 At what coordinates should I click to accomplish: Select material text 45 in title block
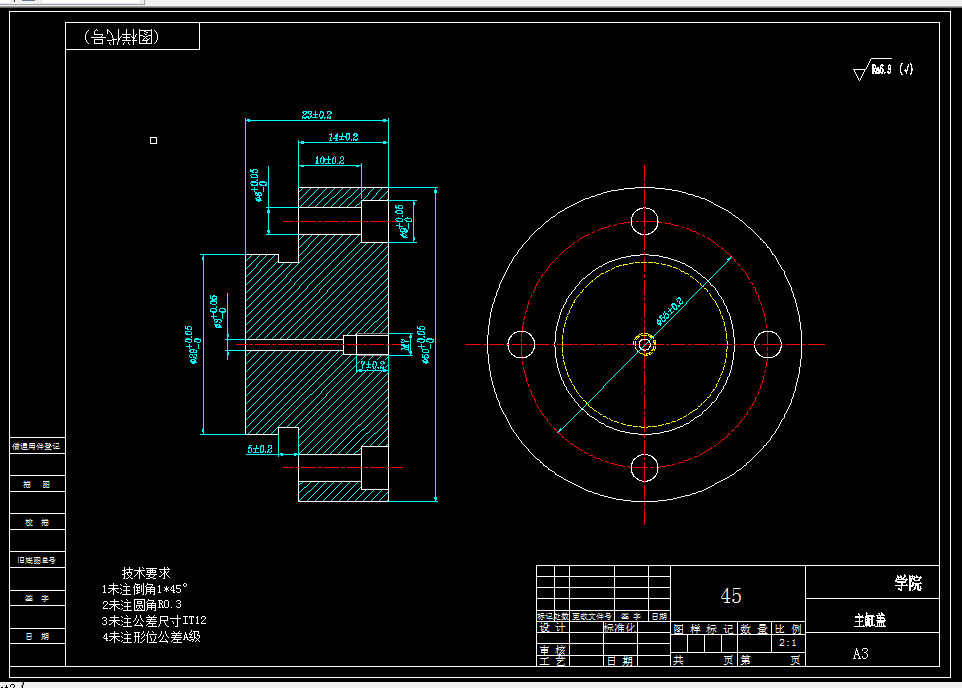coord(731,596)
